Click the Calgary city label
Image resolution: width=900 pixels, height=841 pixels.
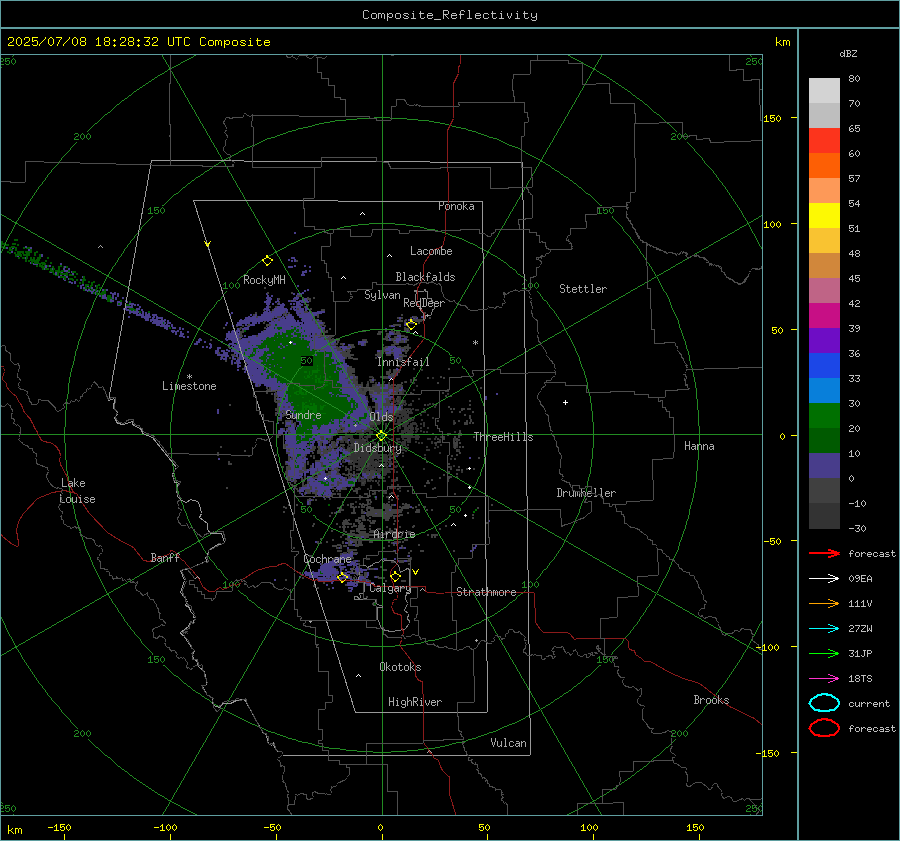[x=390, y=588]
